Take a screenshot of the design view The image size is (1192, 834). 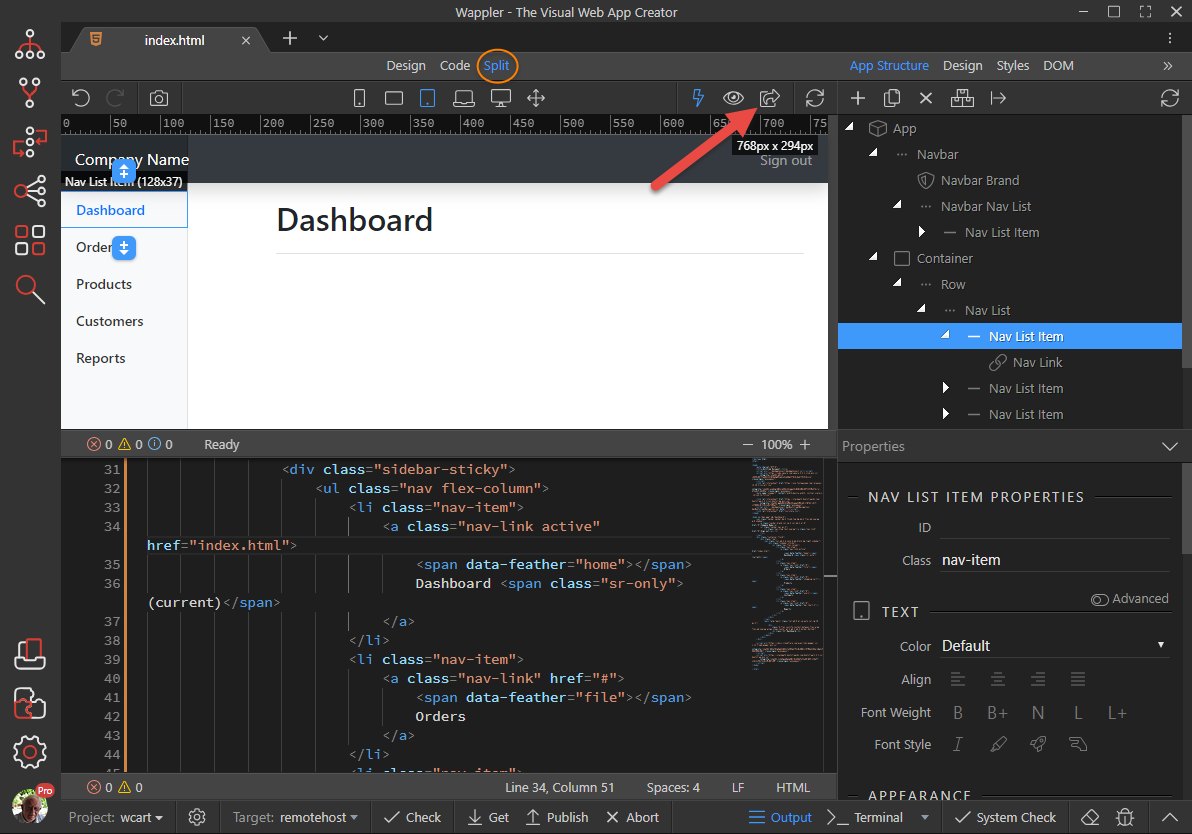pyautogui.click(x=158, y=97)
